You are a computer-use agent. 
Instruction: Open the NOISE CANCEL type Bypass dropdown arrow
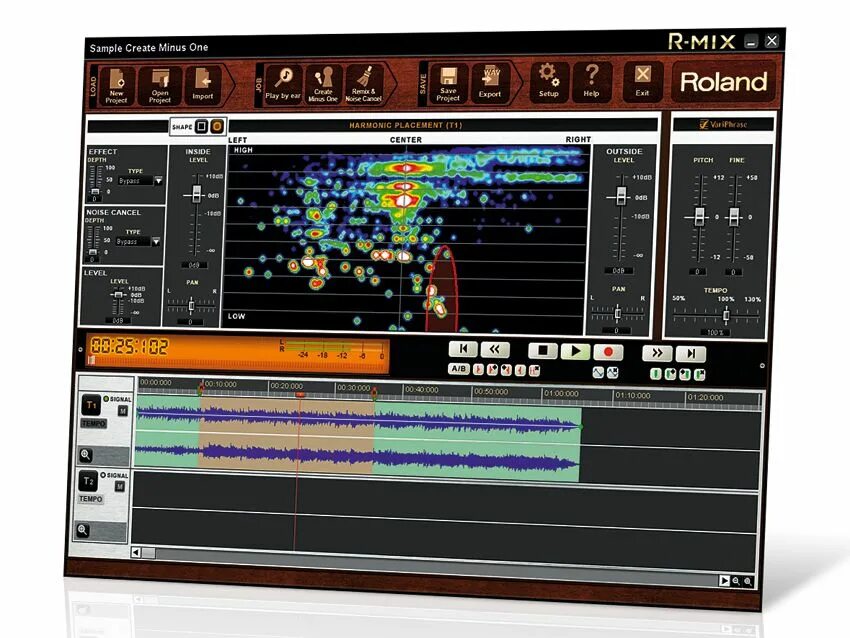coord(156,241)
